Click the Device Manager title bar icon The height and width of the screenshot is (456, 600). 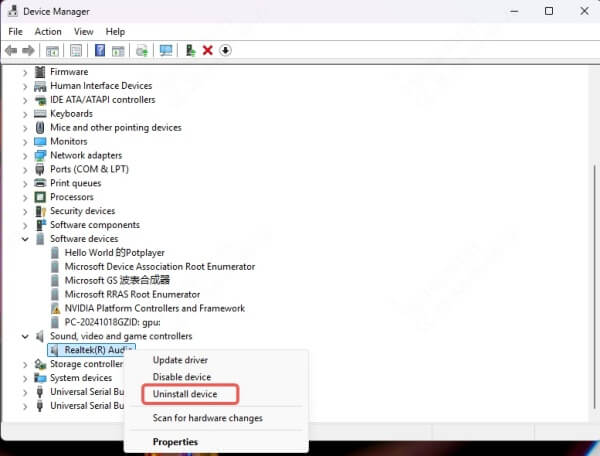click(x=13, y=11)
